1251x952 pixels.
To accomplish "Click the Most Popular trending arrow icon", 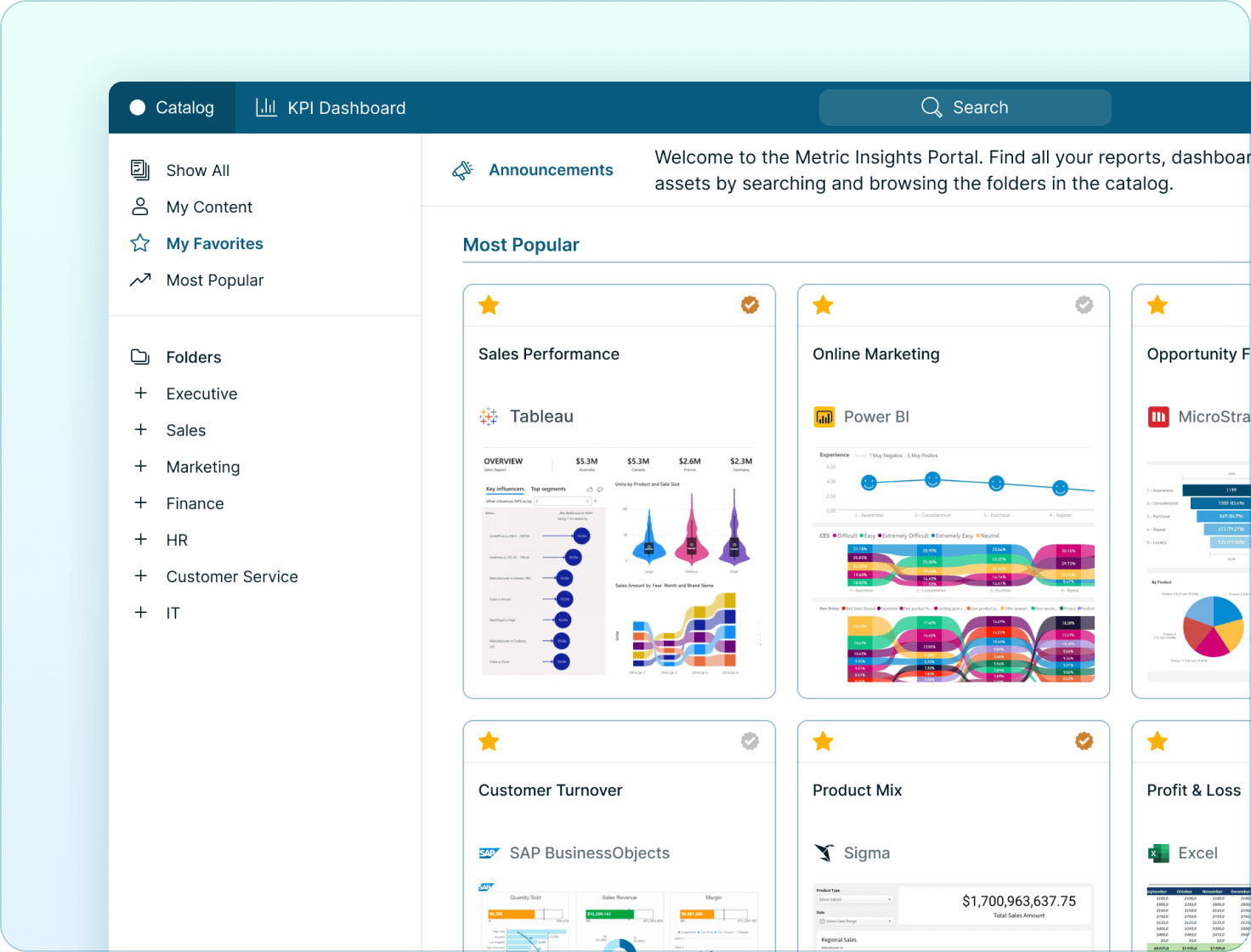I will [140, 280].
